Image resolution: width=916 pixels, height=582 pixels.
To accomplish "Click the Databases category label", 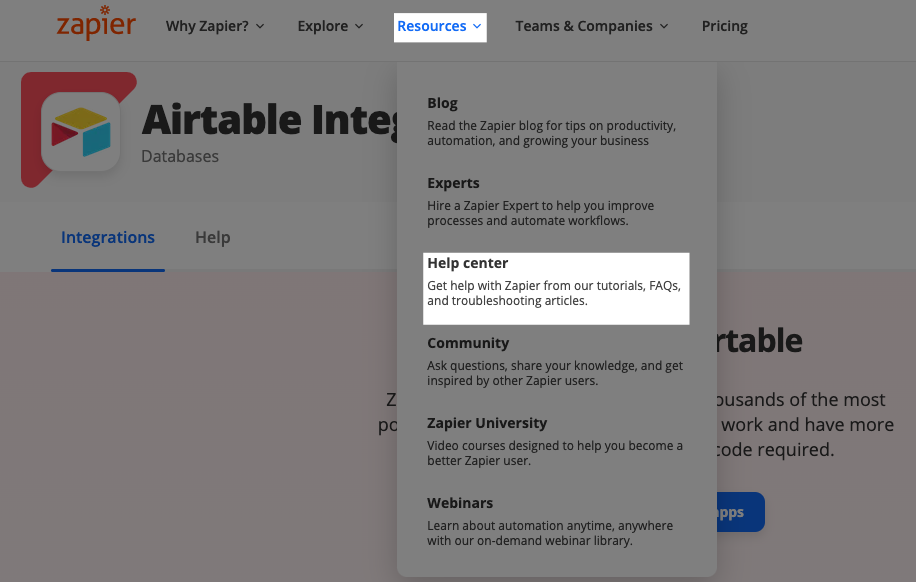I will click(180, 156).
